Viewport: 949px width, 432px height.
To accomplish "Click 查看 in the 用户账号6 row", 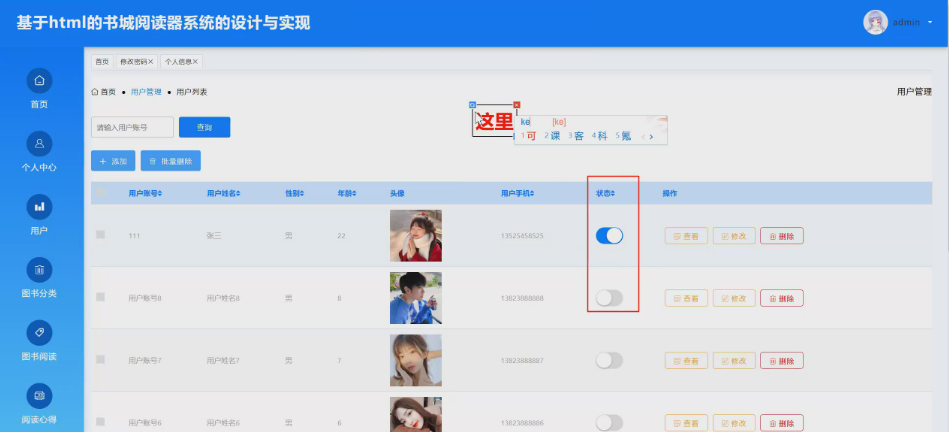I will coord(686,423).
